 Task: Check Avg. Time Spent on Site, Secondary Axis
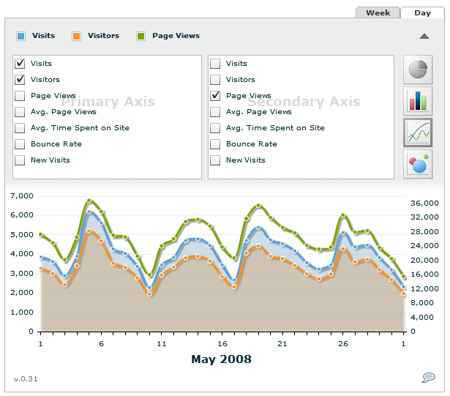pyautogui.click(x=215, y=128)
